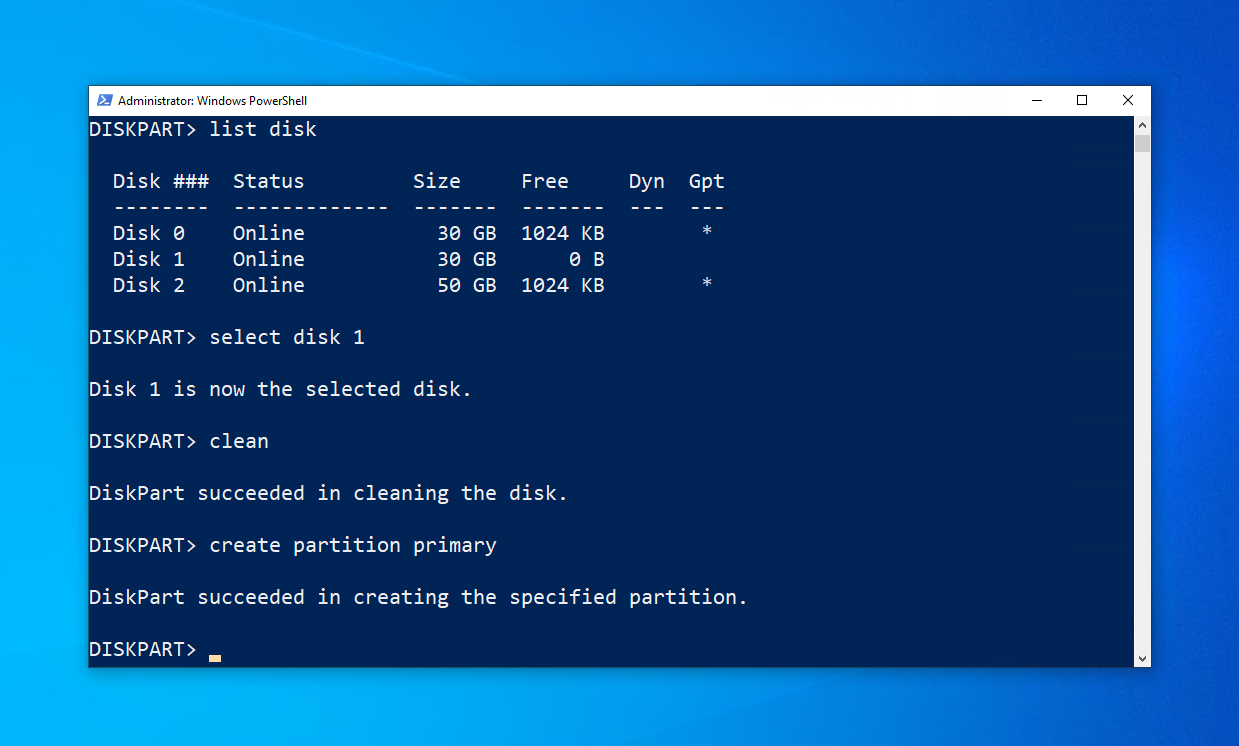Click the vertical scrollbar thumb

tap(1142, 143)
